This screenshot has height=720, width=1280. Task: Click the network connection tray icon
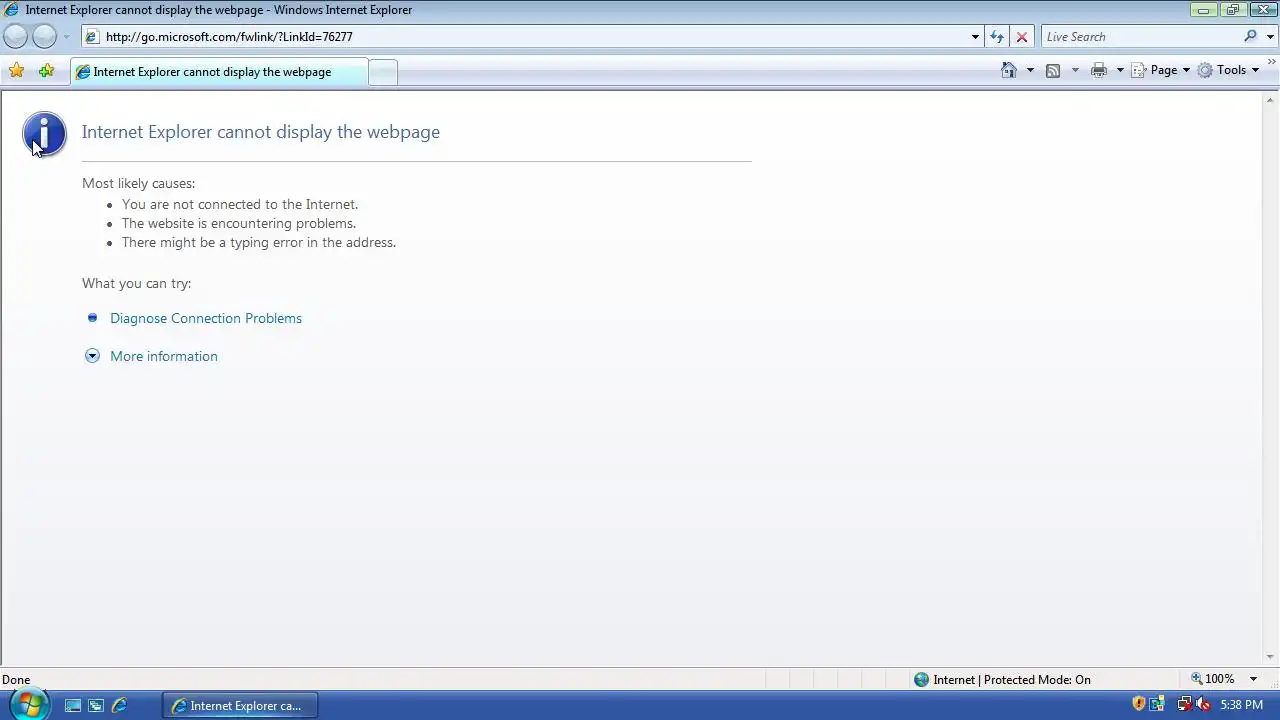point(1184,704)
